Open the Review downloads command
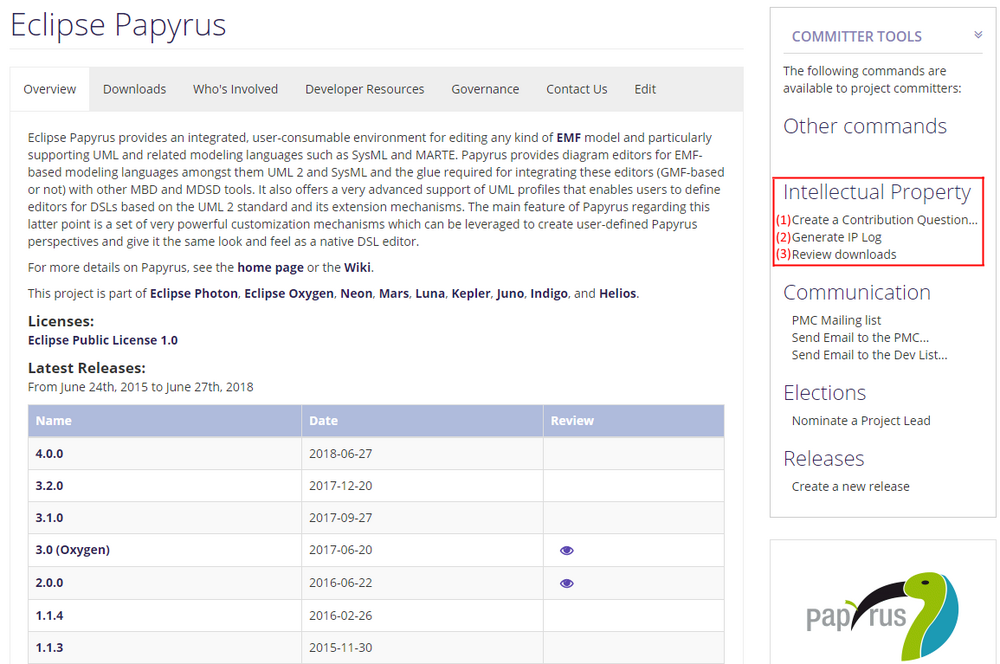 point(844,255)
